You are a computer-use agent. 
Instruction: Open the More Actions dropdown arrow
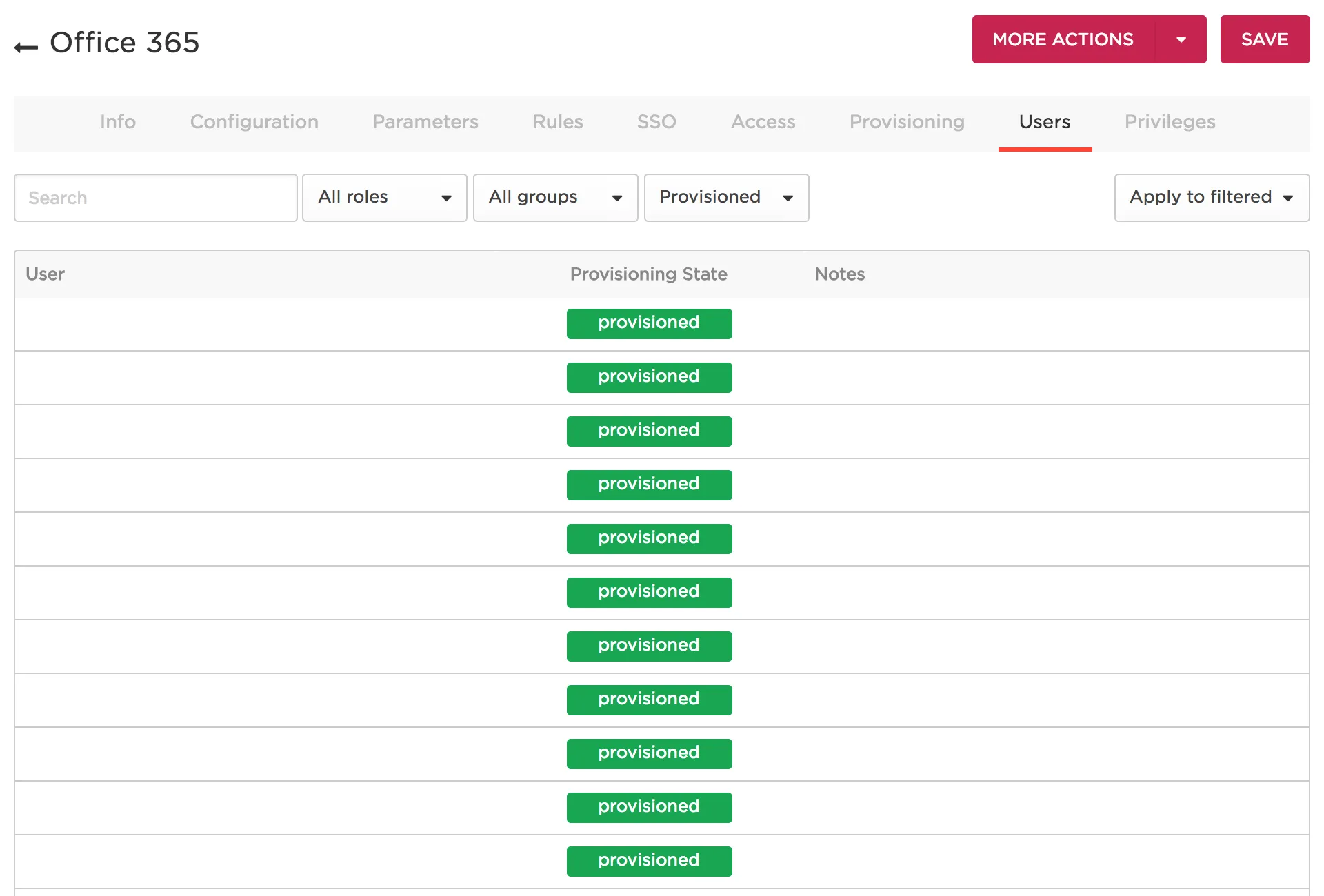(1181, 40)
